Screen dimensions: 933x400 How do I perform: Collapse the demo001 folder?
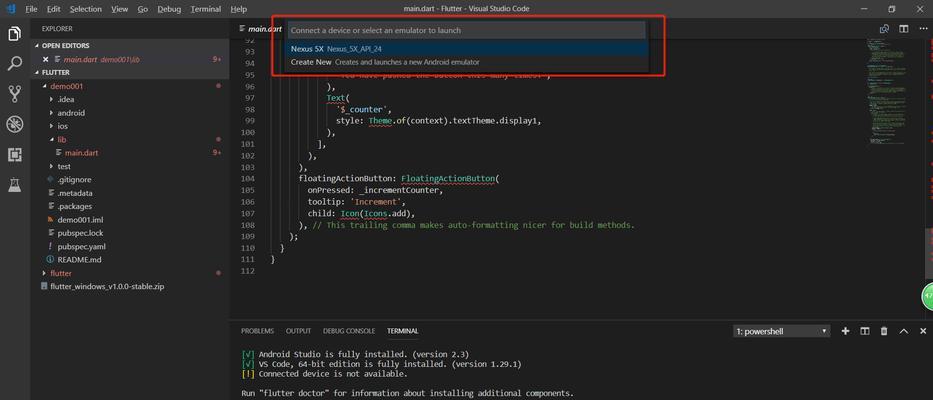click(67, 86)
